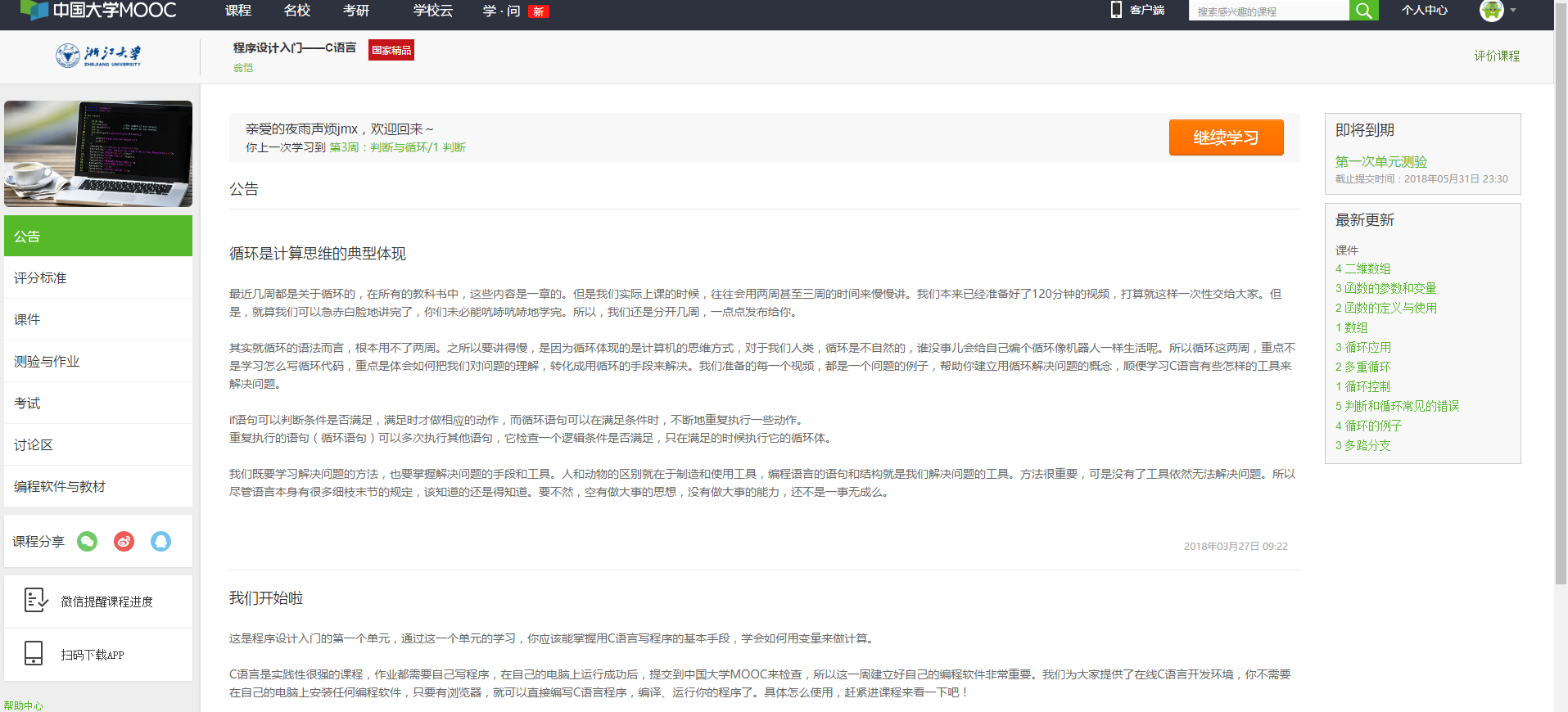Open 名校 in top navigation
The image size is (1568, 712).
point(297,11)
